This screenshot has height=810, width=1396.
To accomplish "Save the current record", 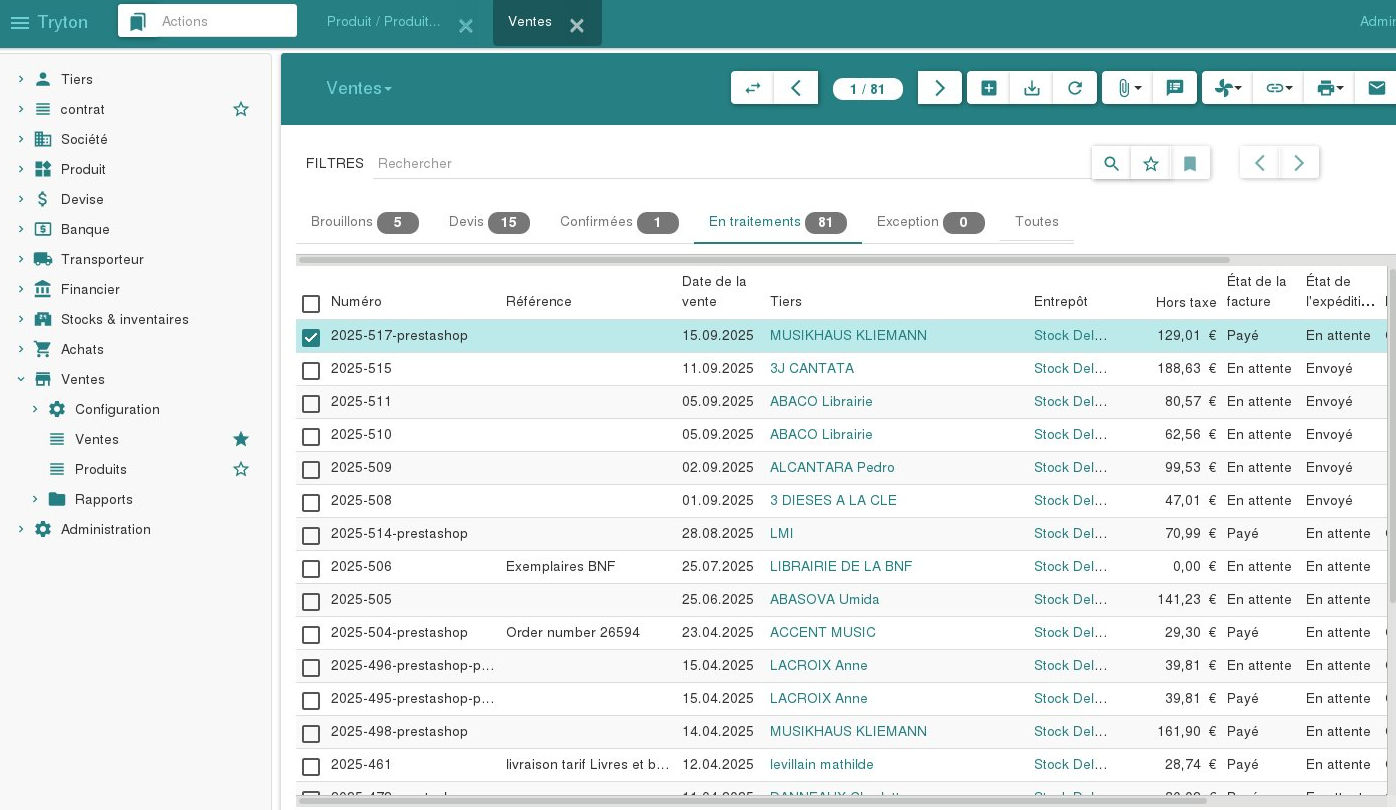I will (1031, 88).
